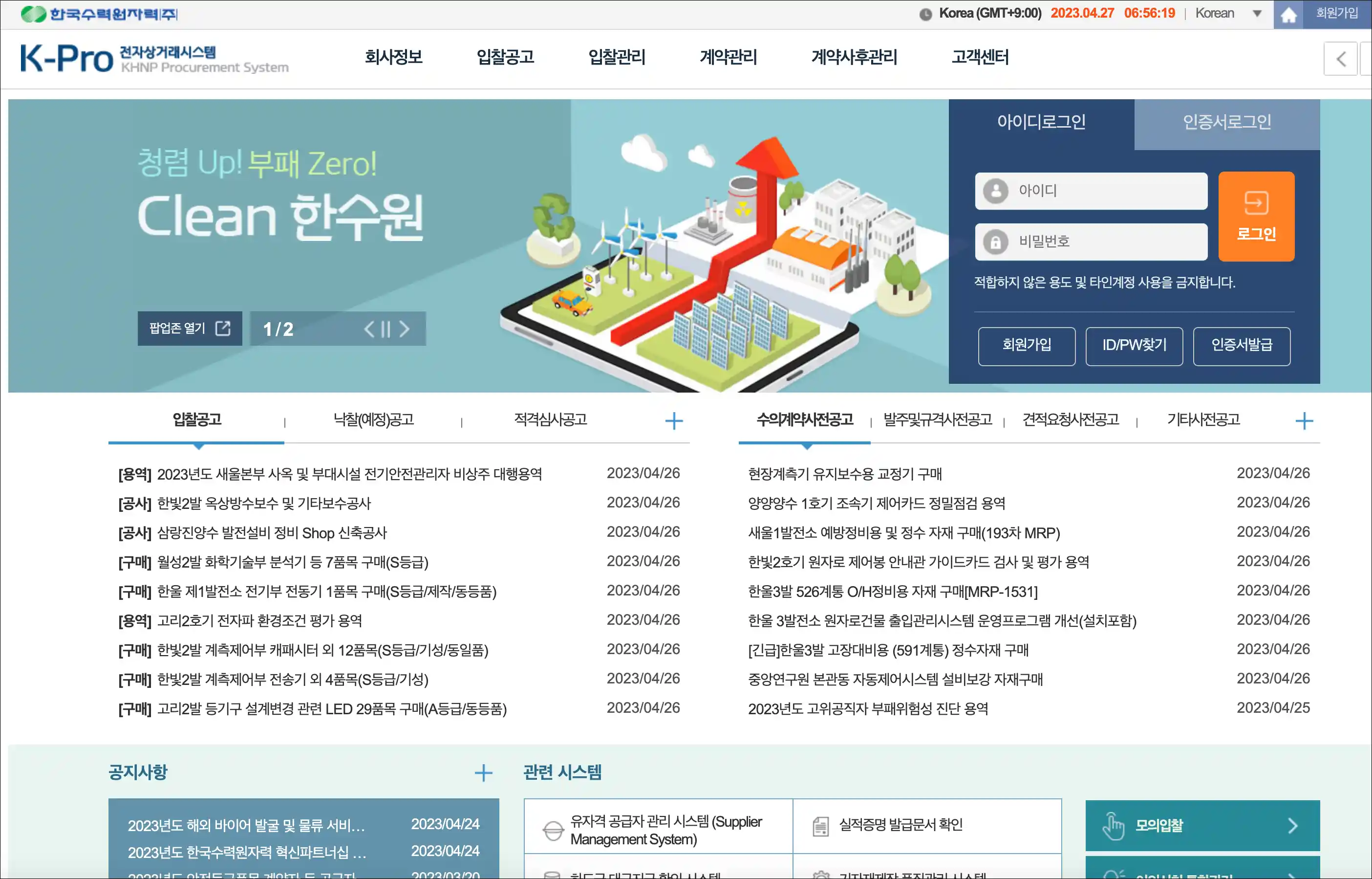Select the 적격심사공고 tab

click(551, 420)
